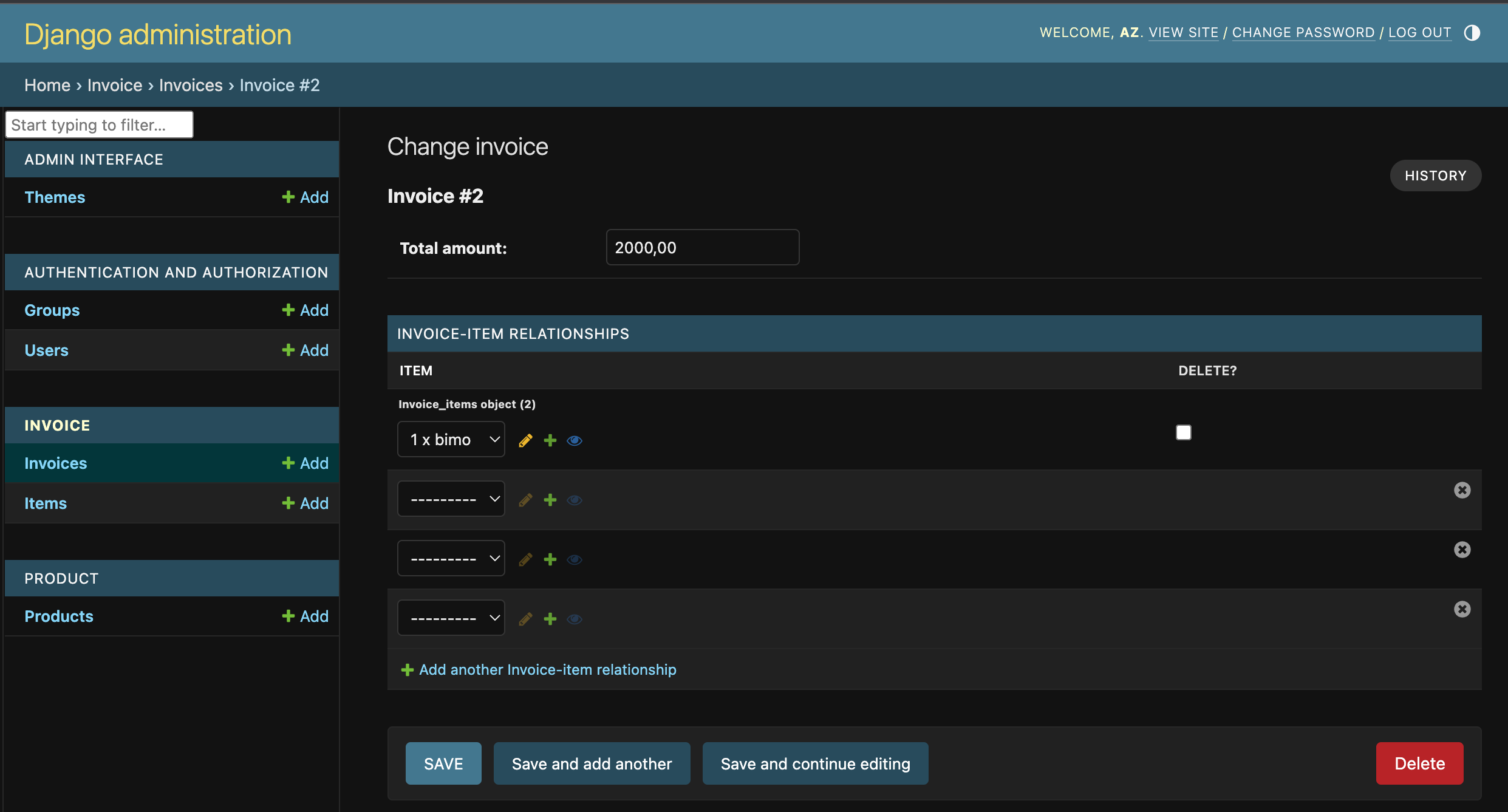Select item from first dashed dropdown

pyautogui.click(x=452, y=498)
